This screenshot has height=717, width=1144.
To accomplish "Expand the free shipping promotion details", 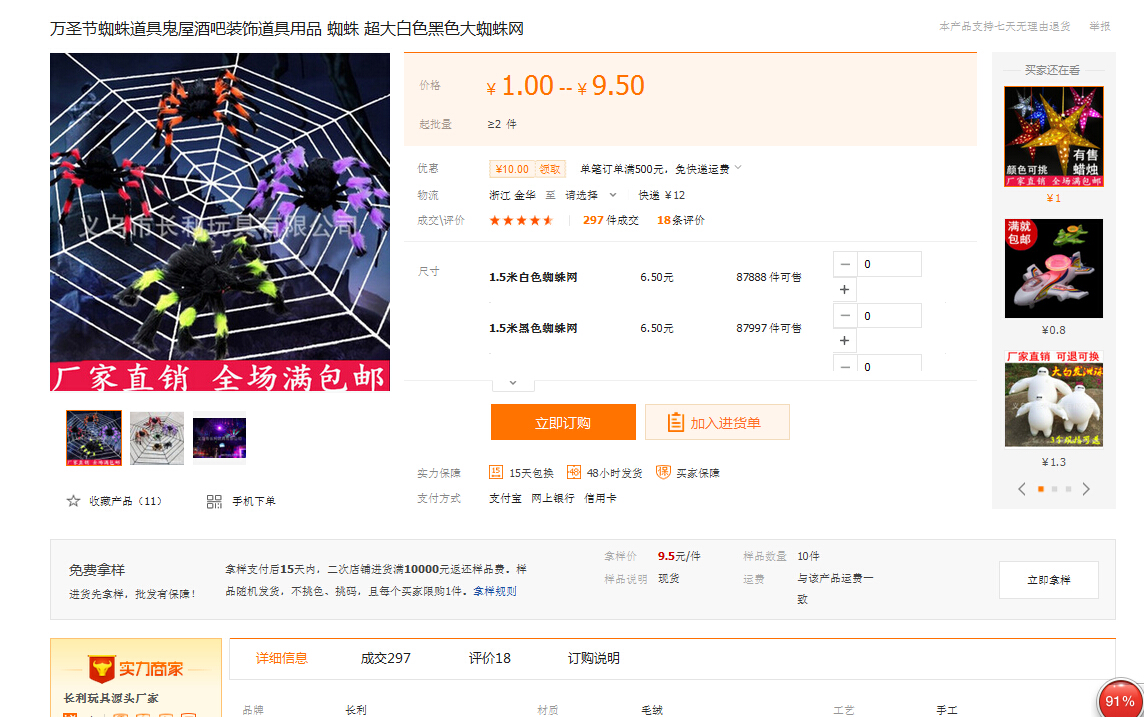I will (x=738, y=167).
